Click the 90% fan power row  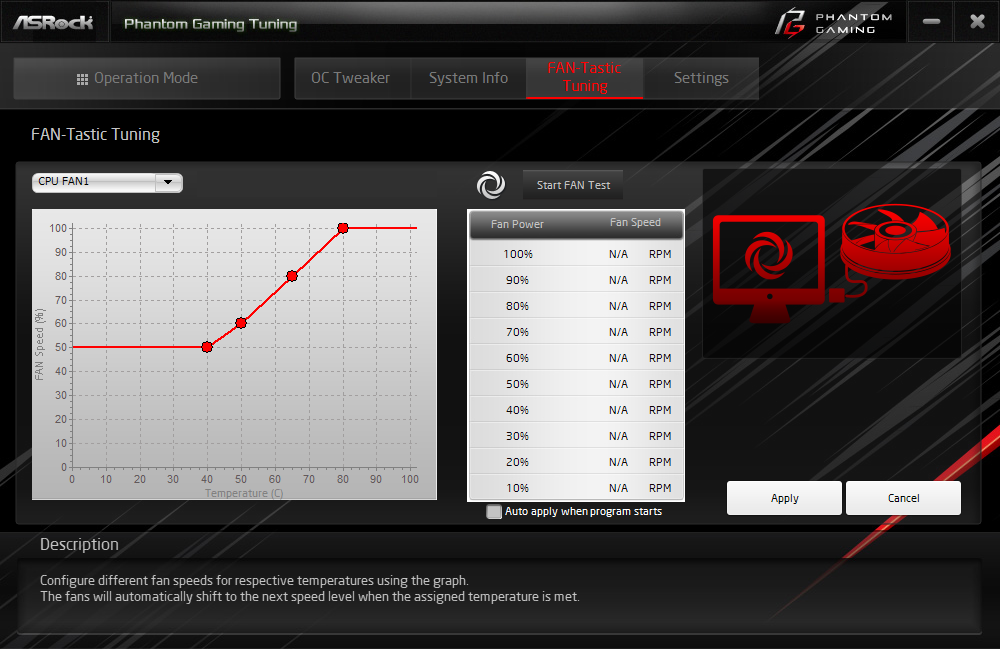tap(577, 280)
